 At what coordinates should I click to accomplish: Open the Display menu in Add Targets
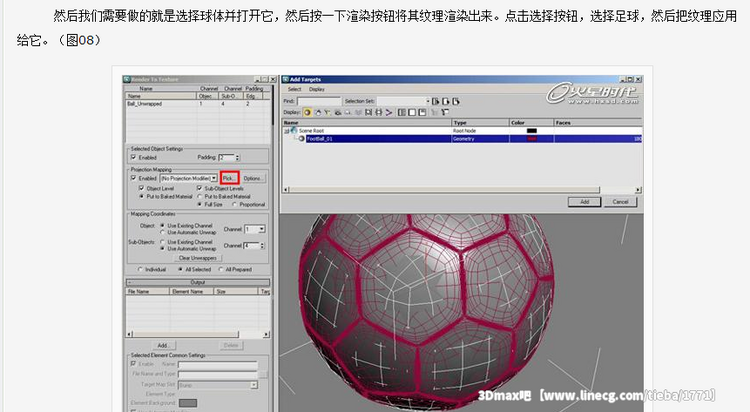coord(317,89)
